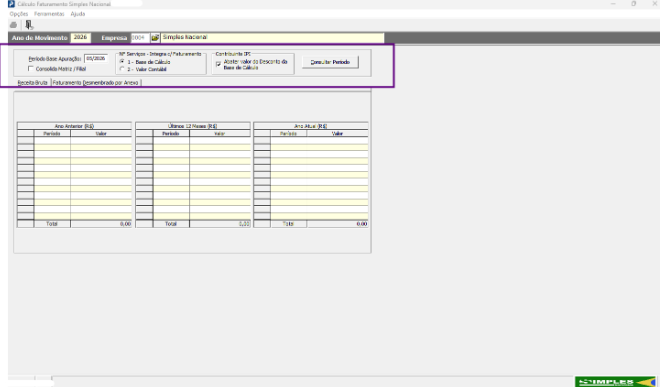Image resolution: width=662 pixels, height=387 pixels.
Task: Enable Consolida Matriz / Filial checkbox
Action: point(31,68)
